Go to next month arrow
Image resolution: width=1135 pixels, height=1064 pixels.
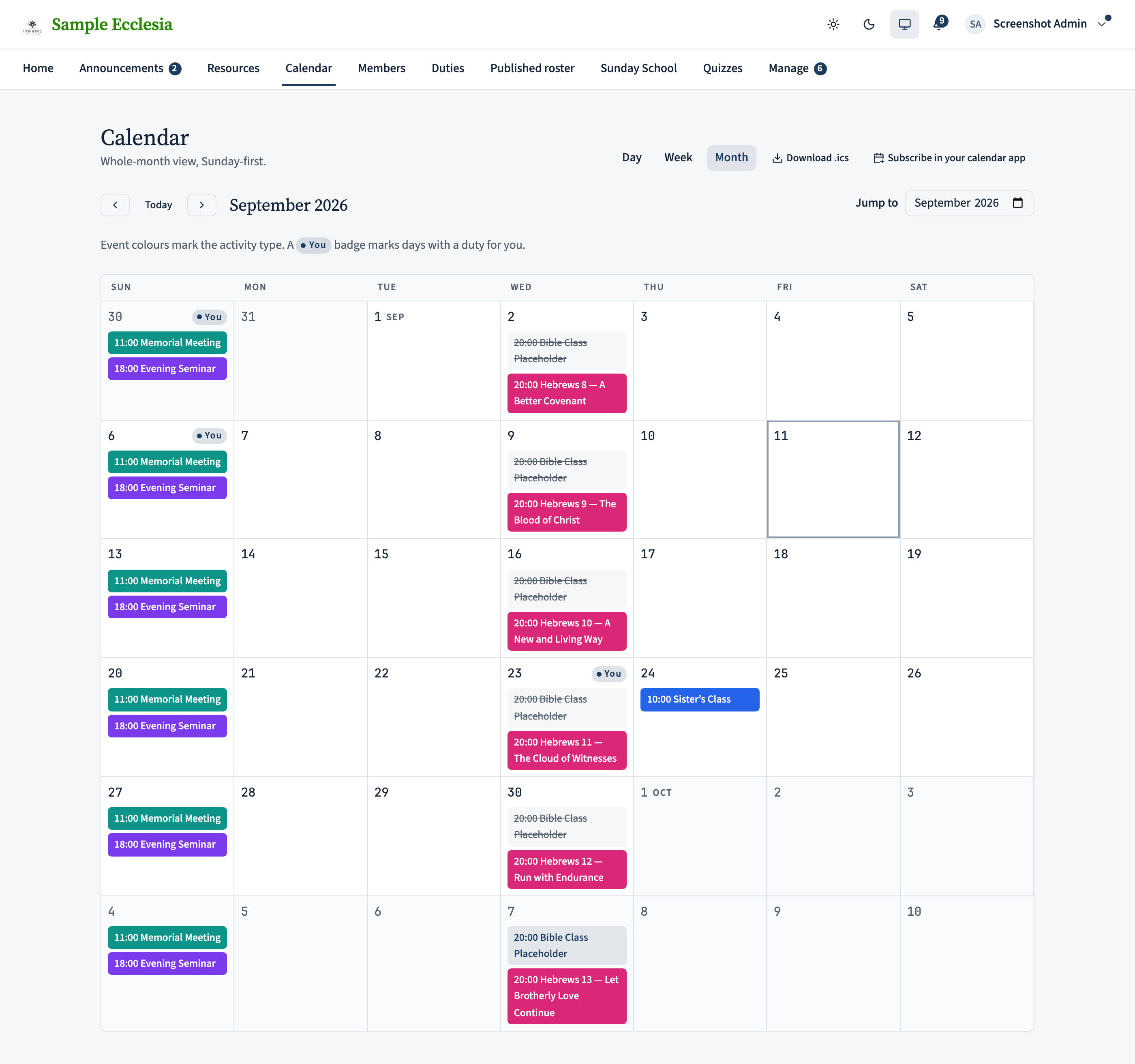click(201, 205)
